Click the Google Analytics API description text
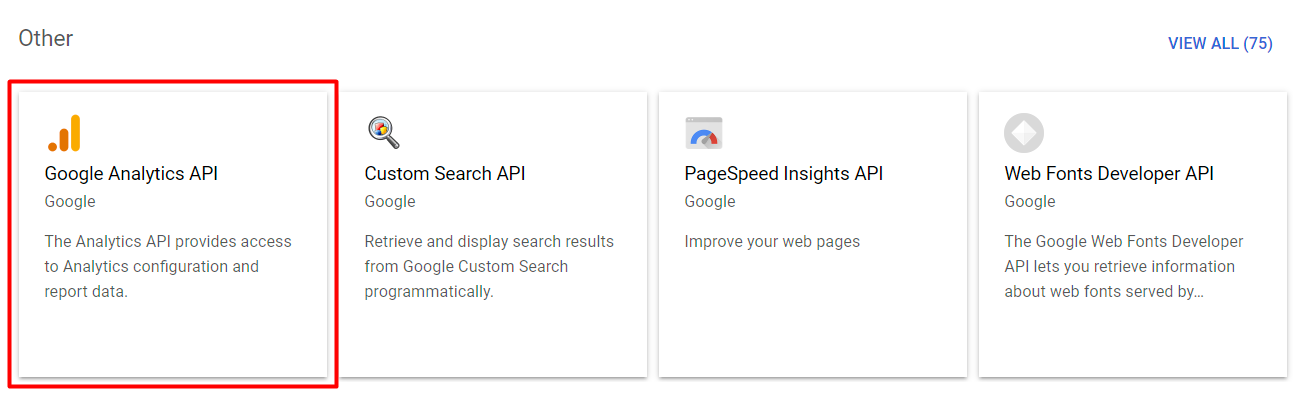This screenshot has height=397, width=1305. coord(168,267)
